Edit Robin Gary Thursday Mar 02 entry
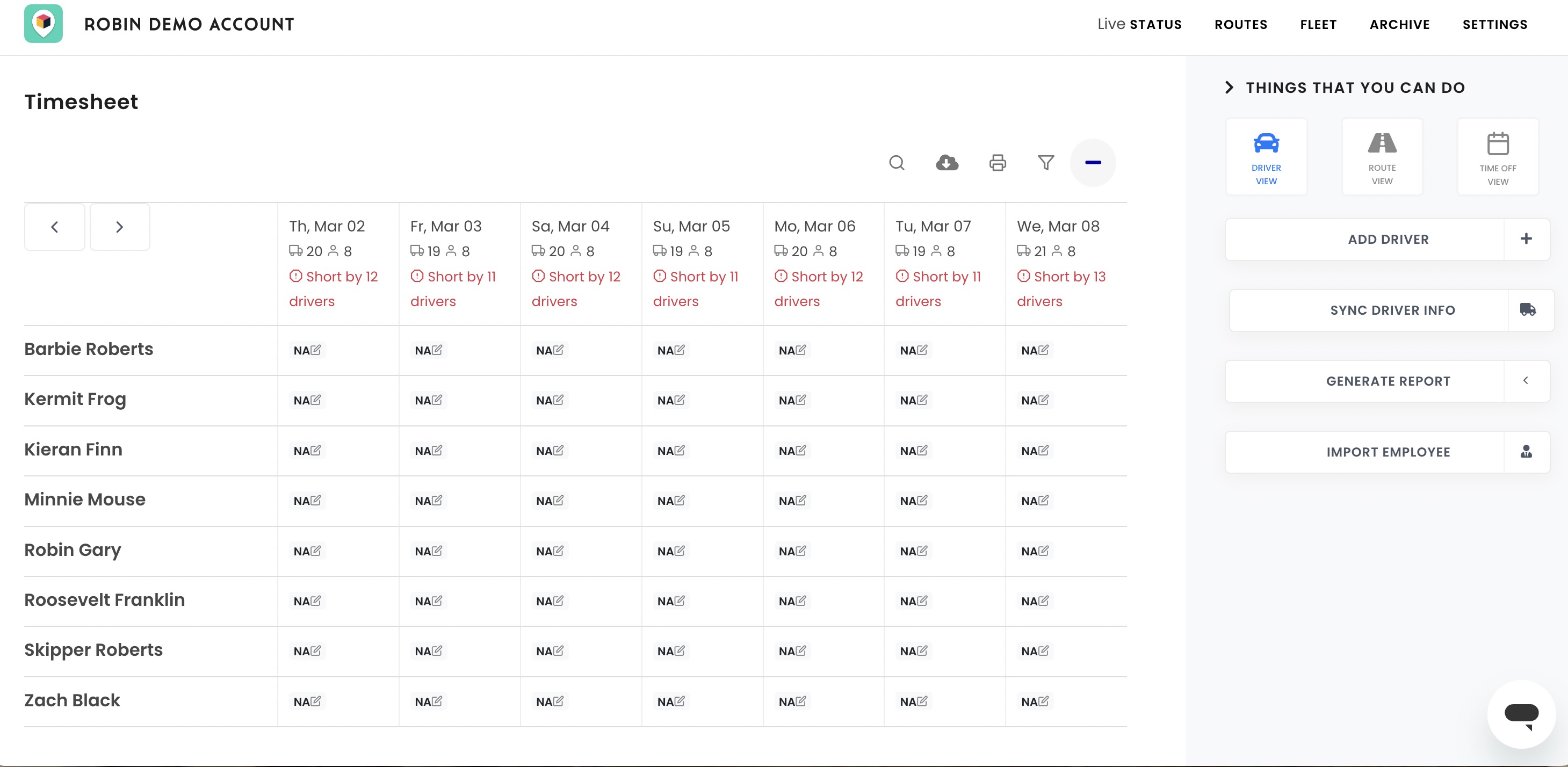This screenshot has height=767, width=1568. coord(315,551)
